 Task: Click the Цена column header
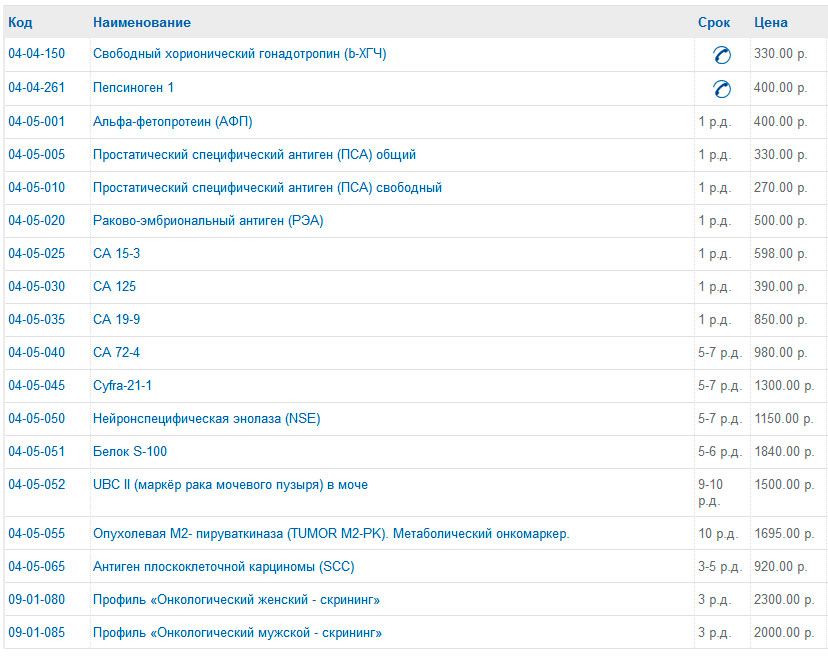pyautogui.click(x=770, y=22)
